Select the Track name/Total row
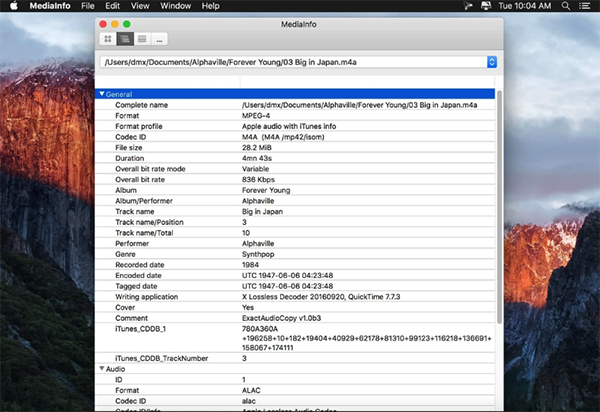 (295, 233)
